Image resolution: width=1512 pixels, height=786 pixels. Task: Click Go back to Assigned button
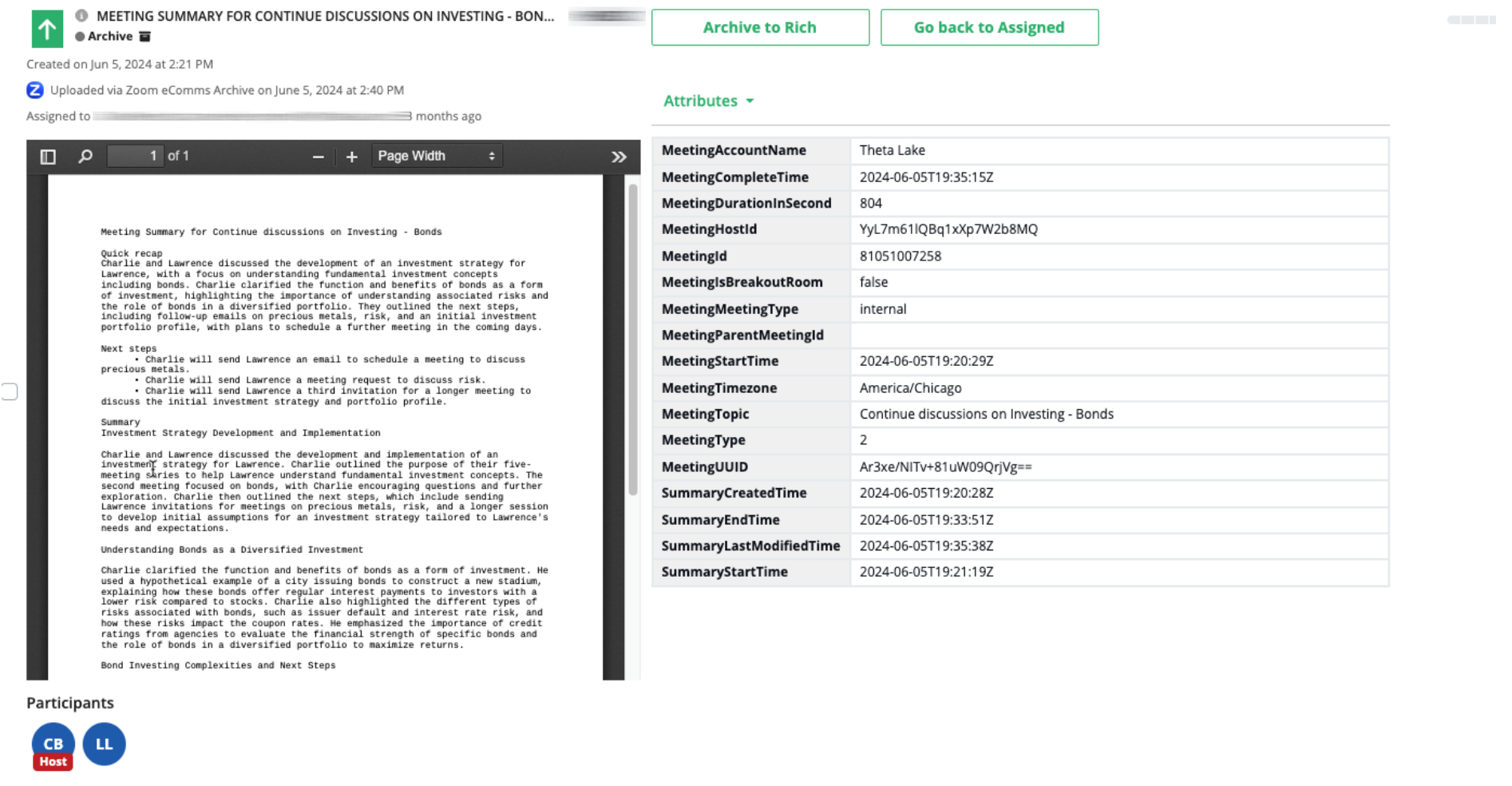click(989, 27)
